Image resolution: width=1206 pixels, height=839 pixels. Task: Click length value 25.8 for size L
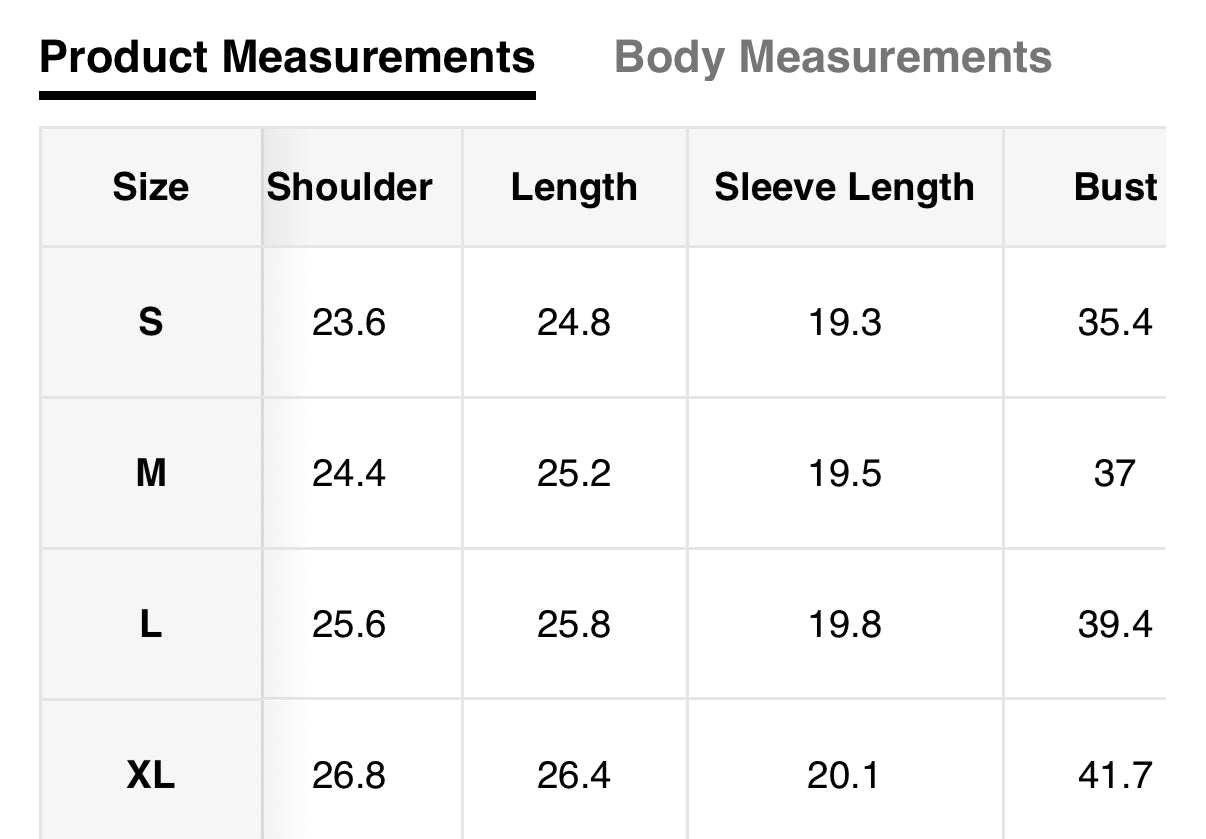click(x=574, y=624)
